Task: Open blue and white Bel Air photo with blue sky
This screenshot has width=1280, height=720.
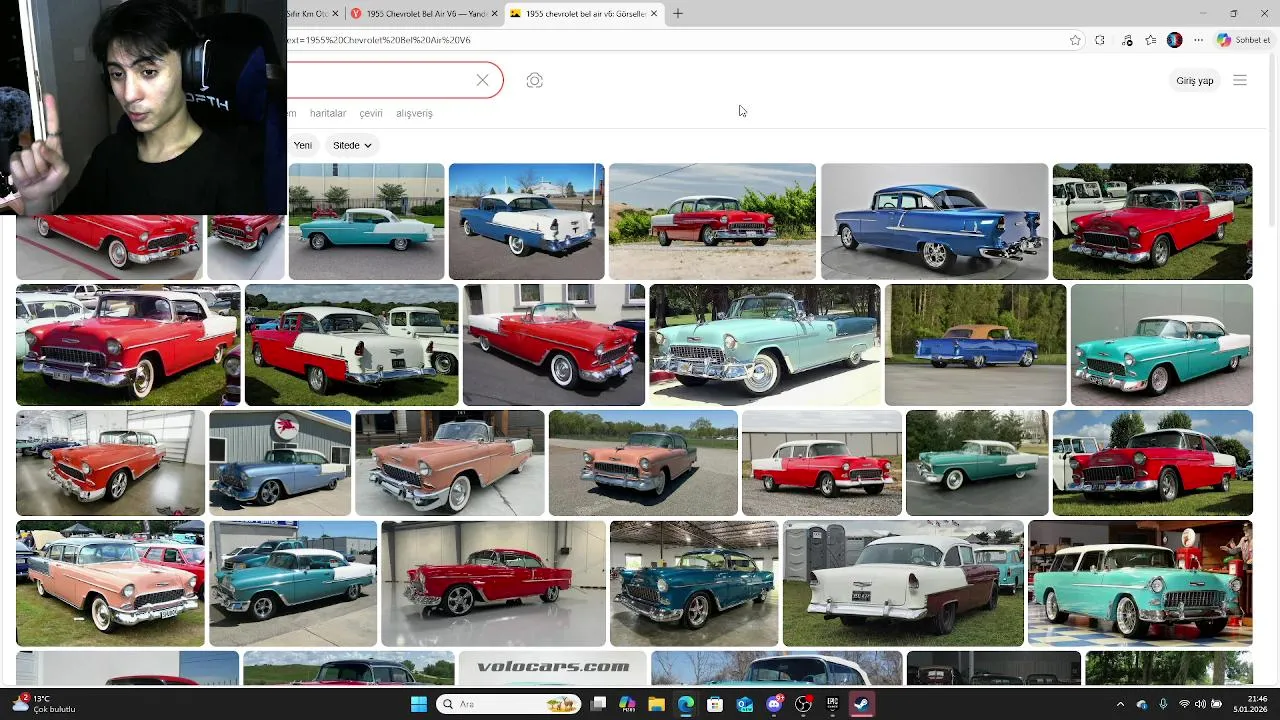Action: coord(526,221)
